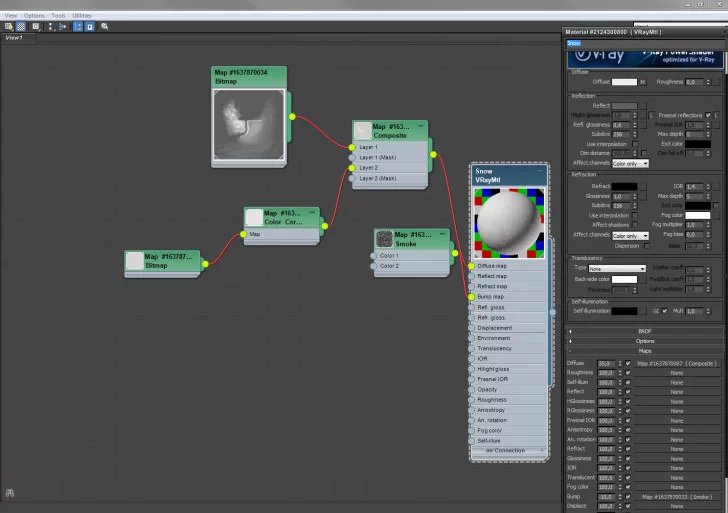Open Reflection Affect channels dropdown
This screenshot has height=513, width=728.
[x=630, y=163]
